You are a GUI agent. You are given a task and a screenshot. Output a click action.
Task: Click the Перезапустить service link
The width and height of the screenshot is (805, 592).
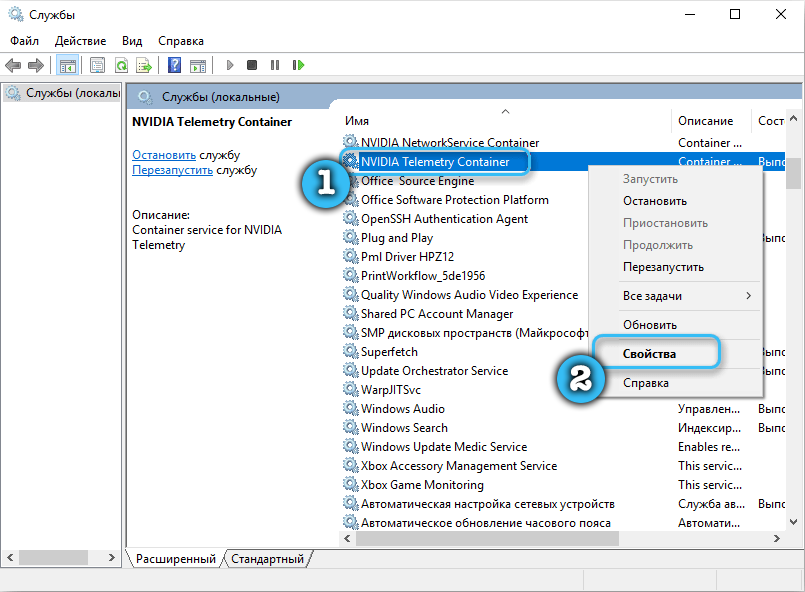coord(172,170)
